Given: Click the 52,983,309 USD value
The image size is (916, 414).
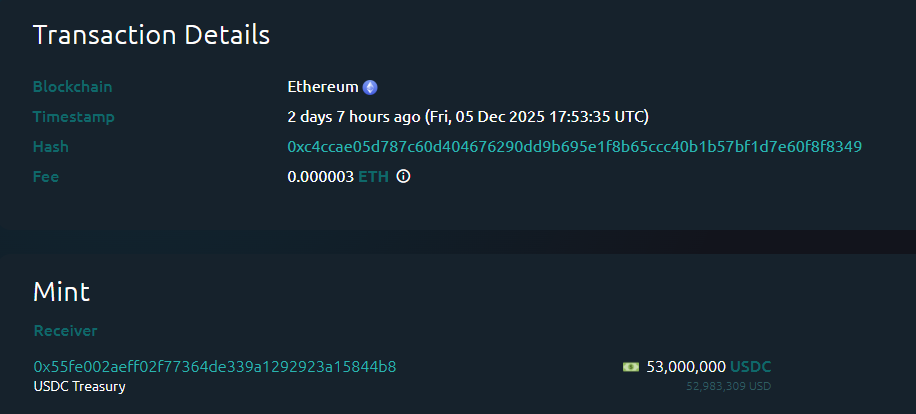Looking at the screenshot, I should [x=728, y=386].
